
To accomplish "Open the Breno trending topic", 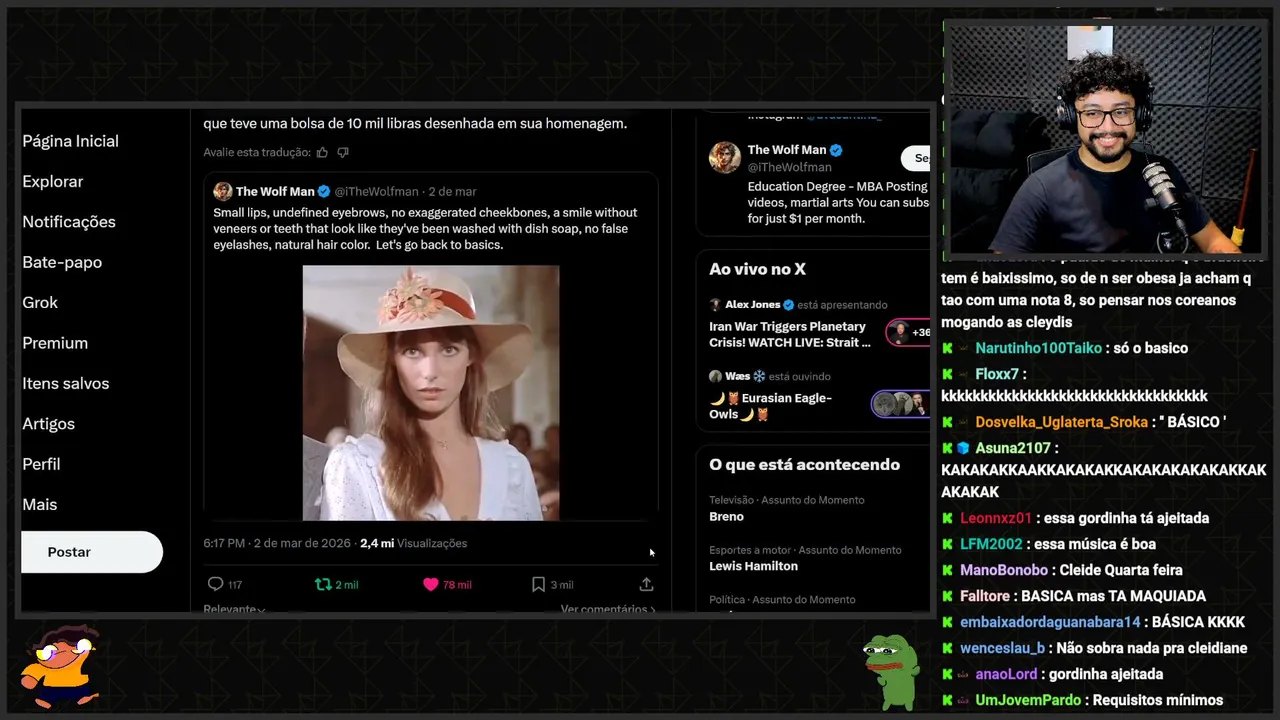I will click(x=726, y=517).
